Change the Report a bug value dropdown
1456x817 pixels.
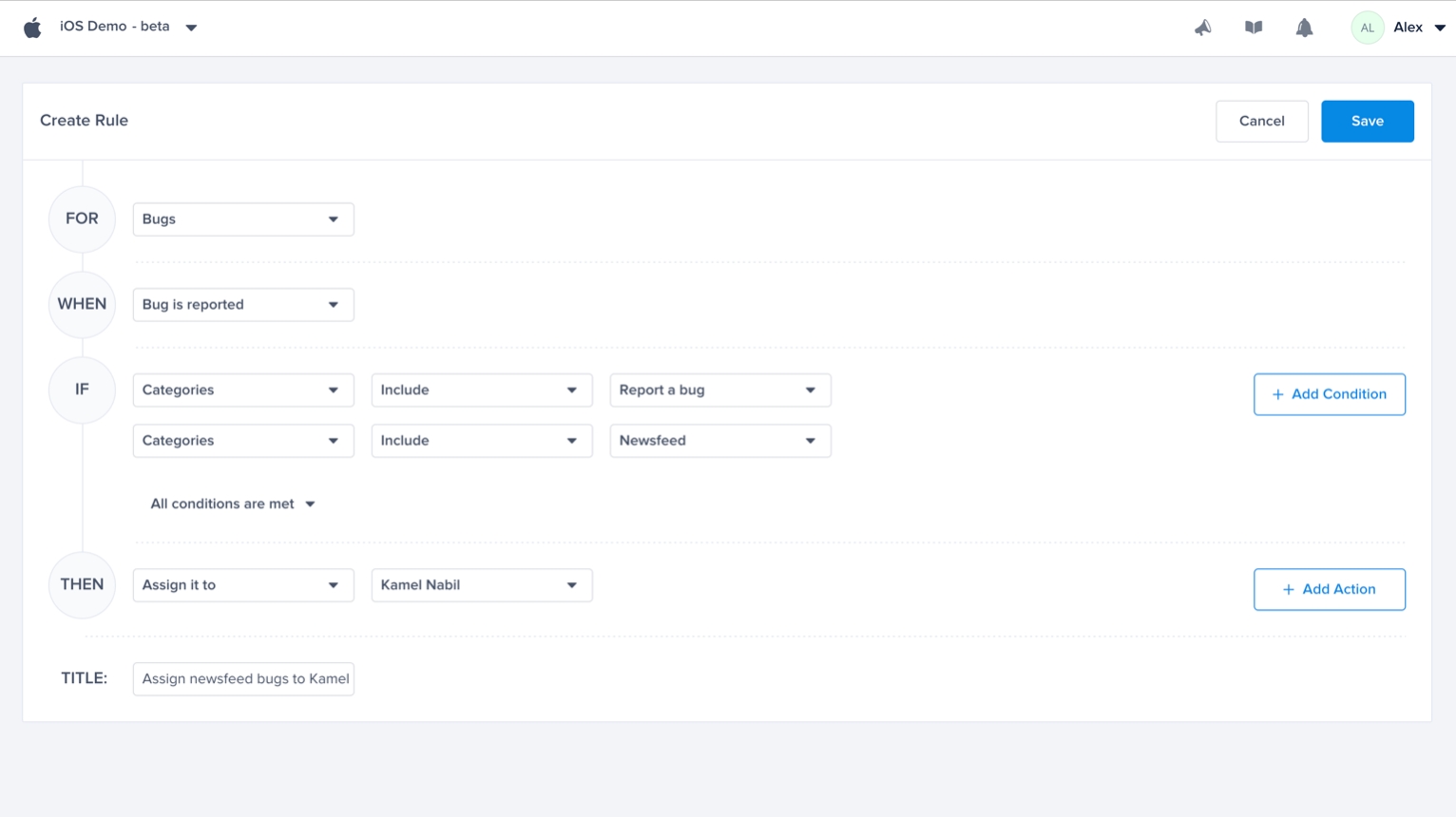pyautogui.click(x=719, y=390)
